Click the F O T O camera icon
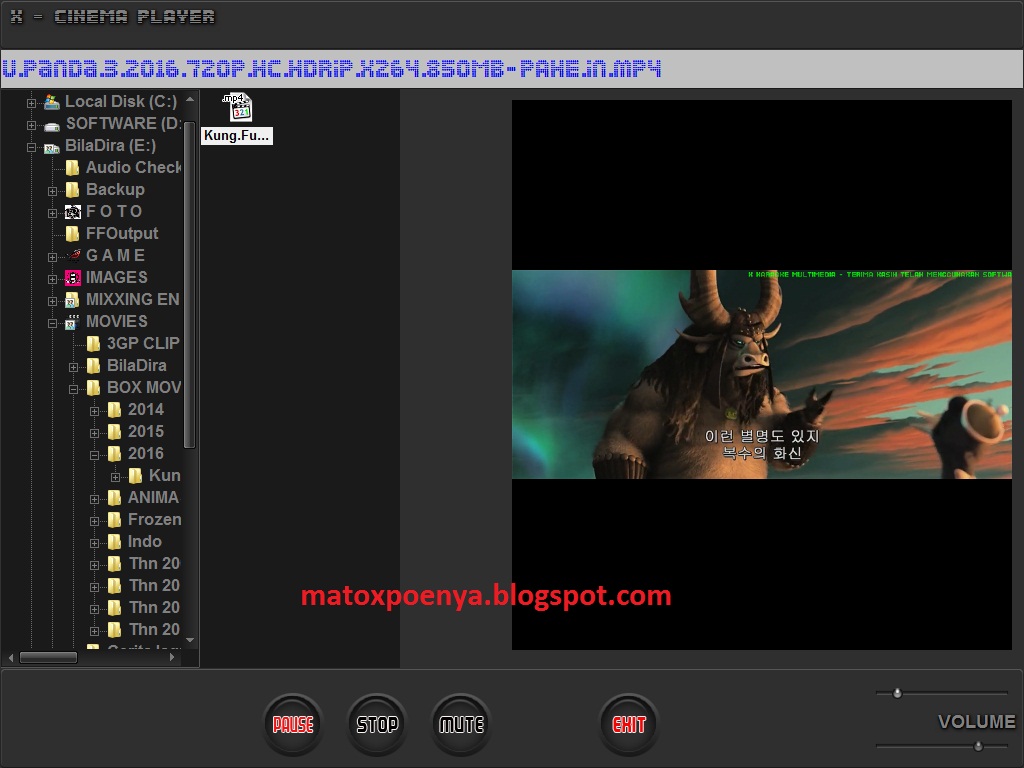Viewport: 1024px width, 768px height. tap(72, 212)
